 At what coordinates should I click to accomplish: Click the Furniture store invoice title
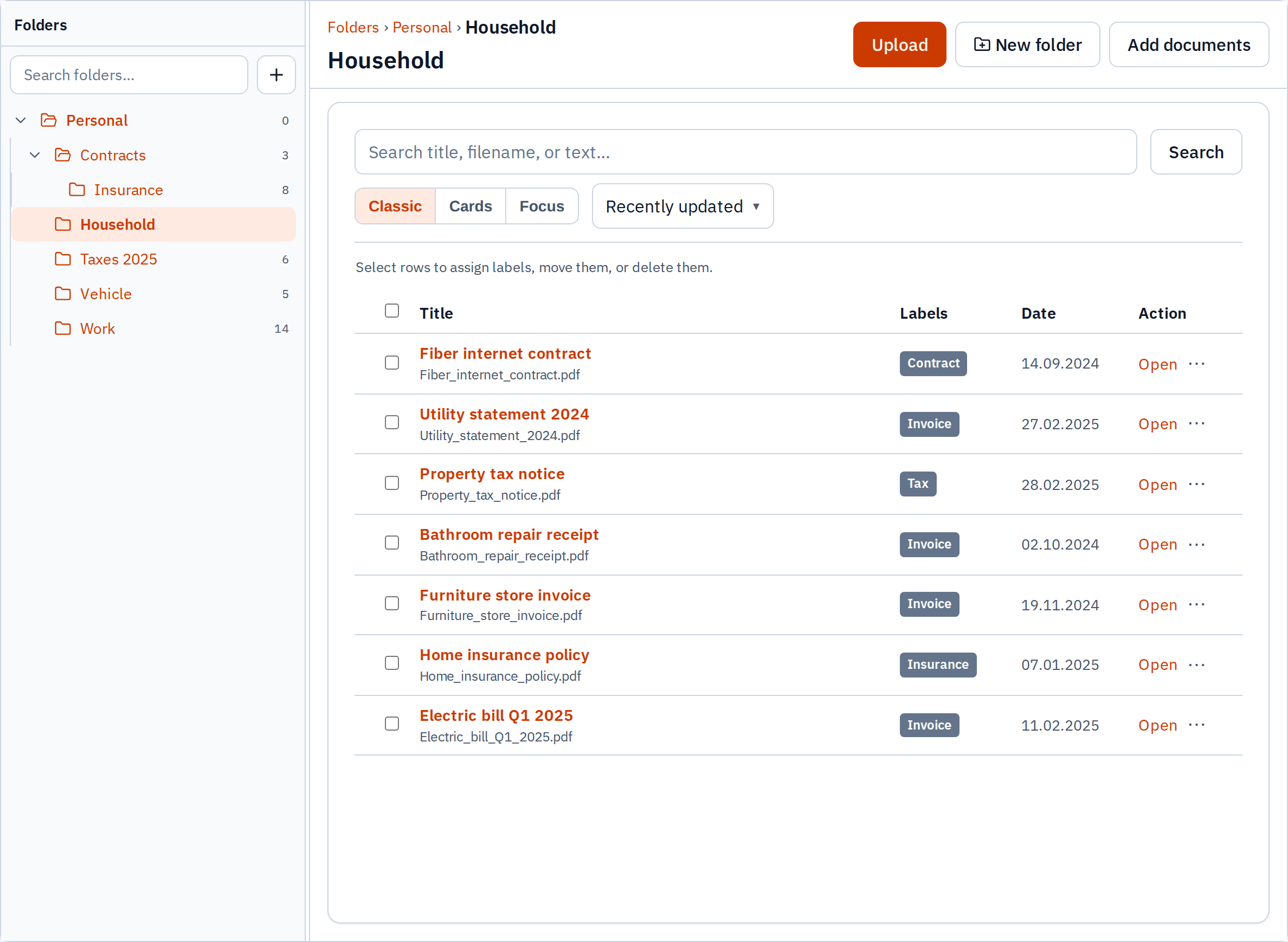(505, 595)
